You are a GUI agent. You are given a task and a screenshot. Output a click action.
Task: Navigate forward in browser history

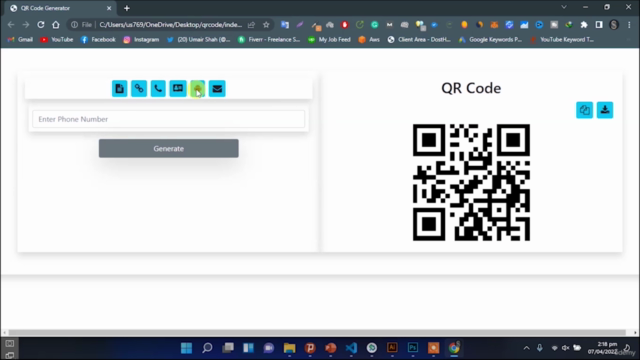[x=26, y=25]
